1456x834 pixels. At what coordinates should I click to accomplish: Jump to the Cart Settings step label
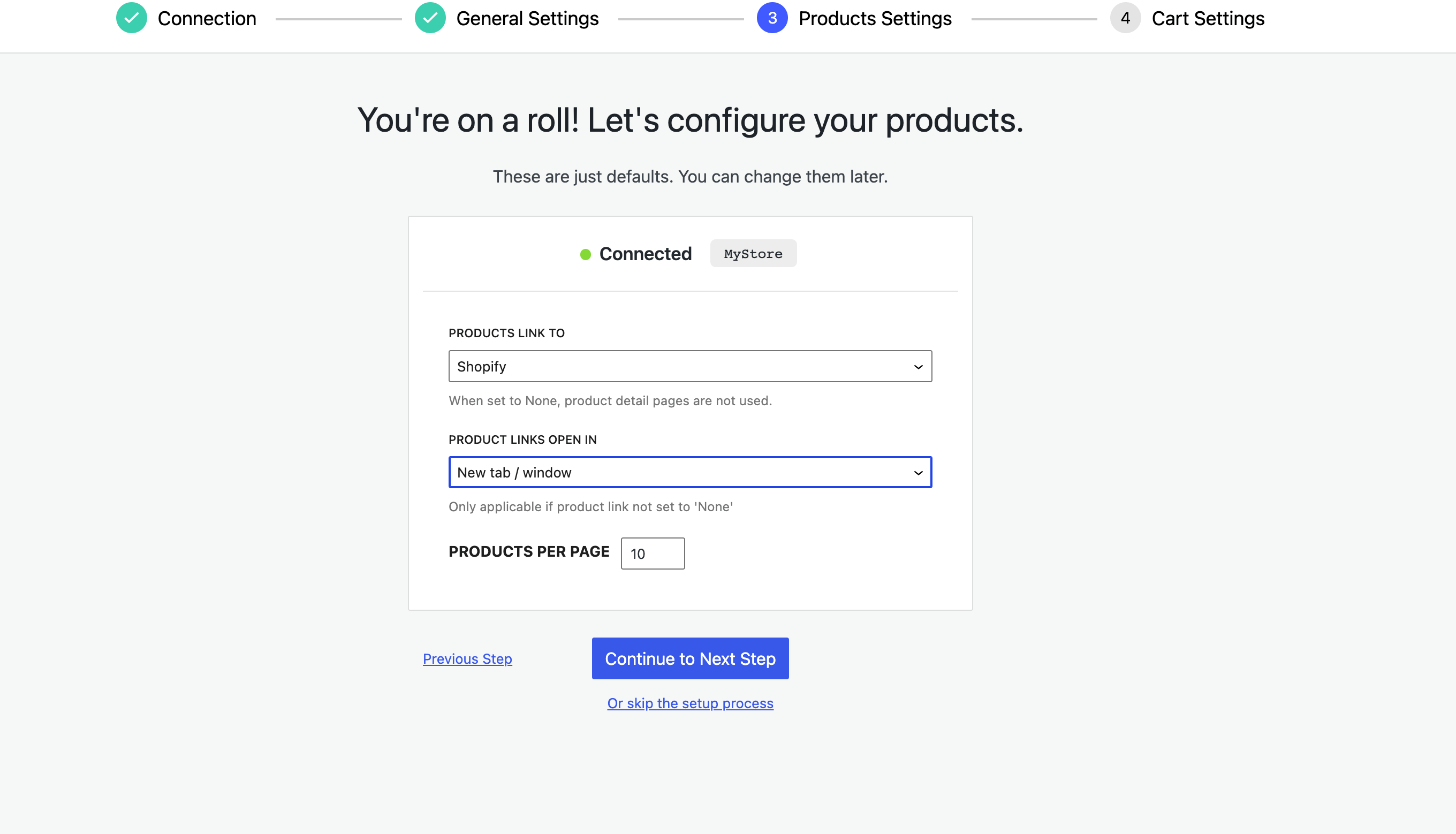pyautogui.click(x=1208, y=18)
